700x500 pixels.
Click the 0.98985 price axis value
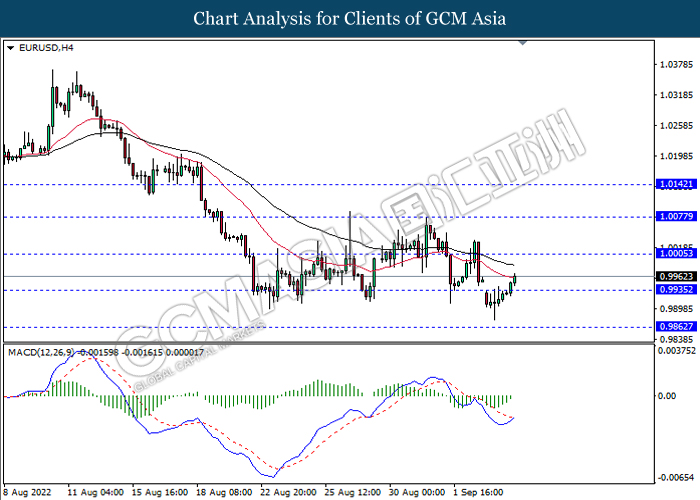(x=676, y=309)
